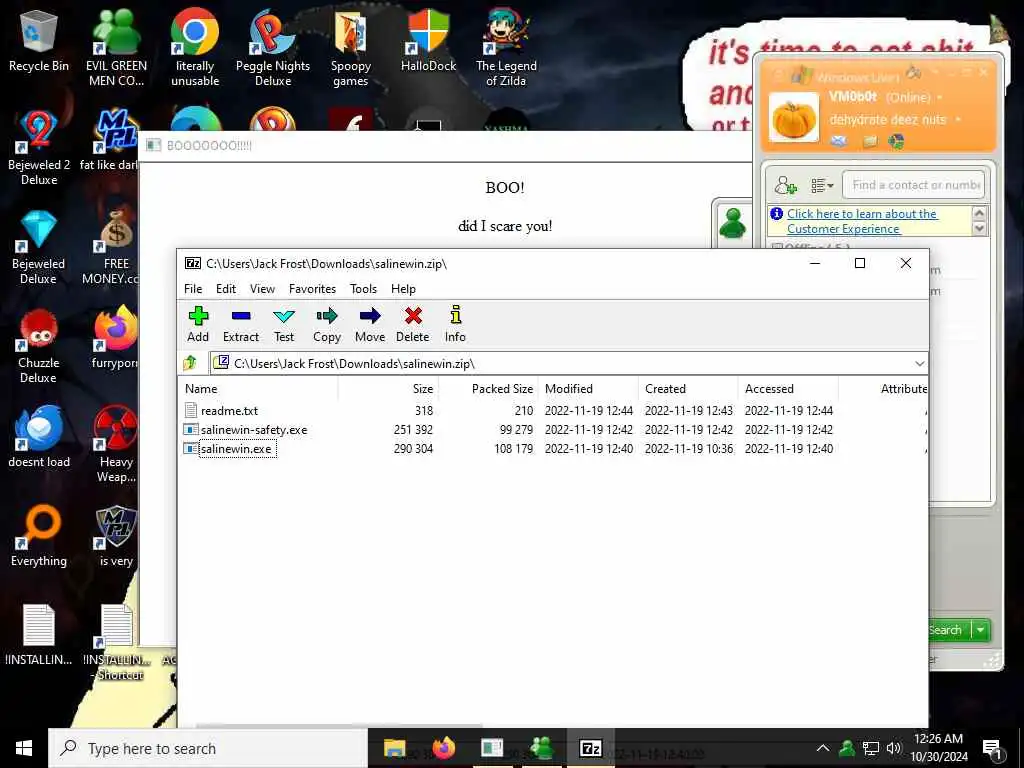Sort files by the Name column
1024x768 pixels.
point(259,389)
